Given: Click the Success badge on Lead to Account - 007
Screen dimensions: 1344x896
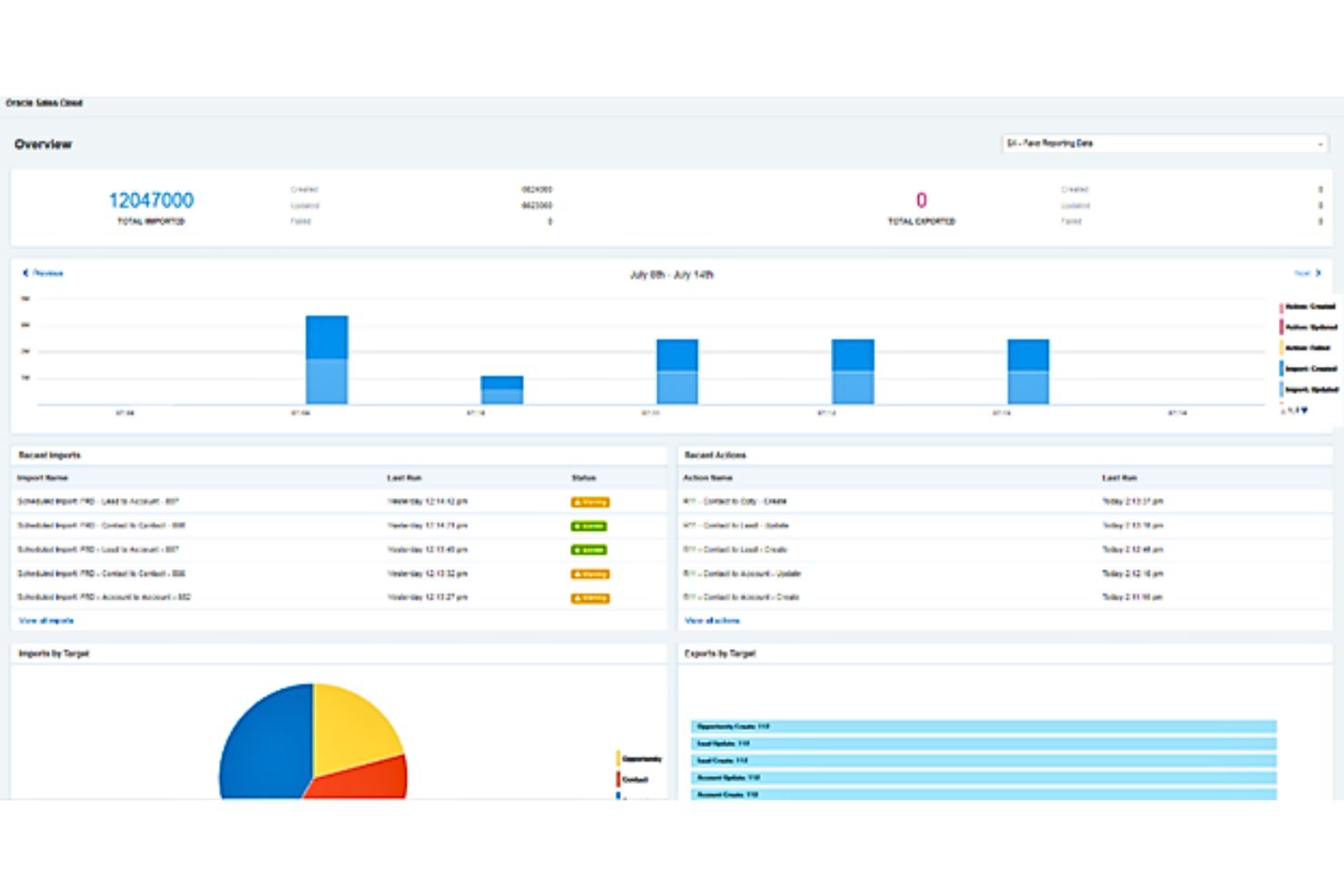Looking at the screenshot, I should 590,549.
